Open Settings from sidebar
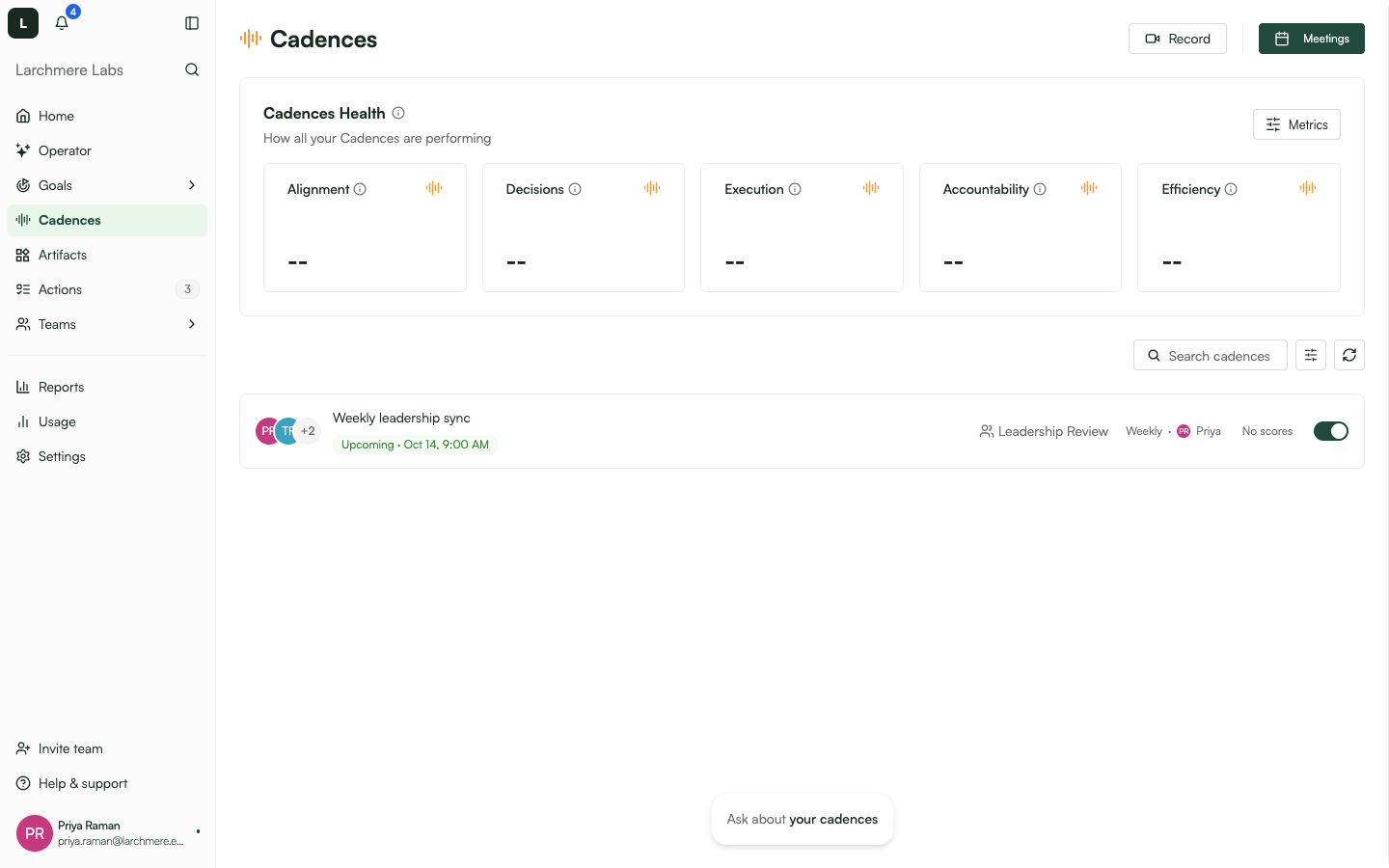Image resolution: width=1389 pixels, height=868 pixels. point(107,456)
